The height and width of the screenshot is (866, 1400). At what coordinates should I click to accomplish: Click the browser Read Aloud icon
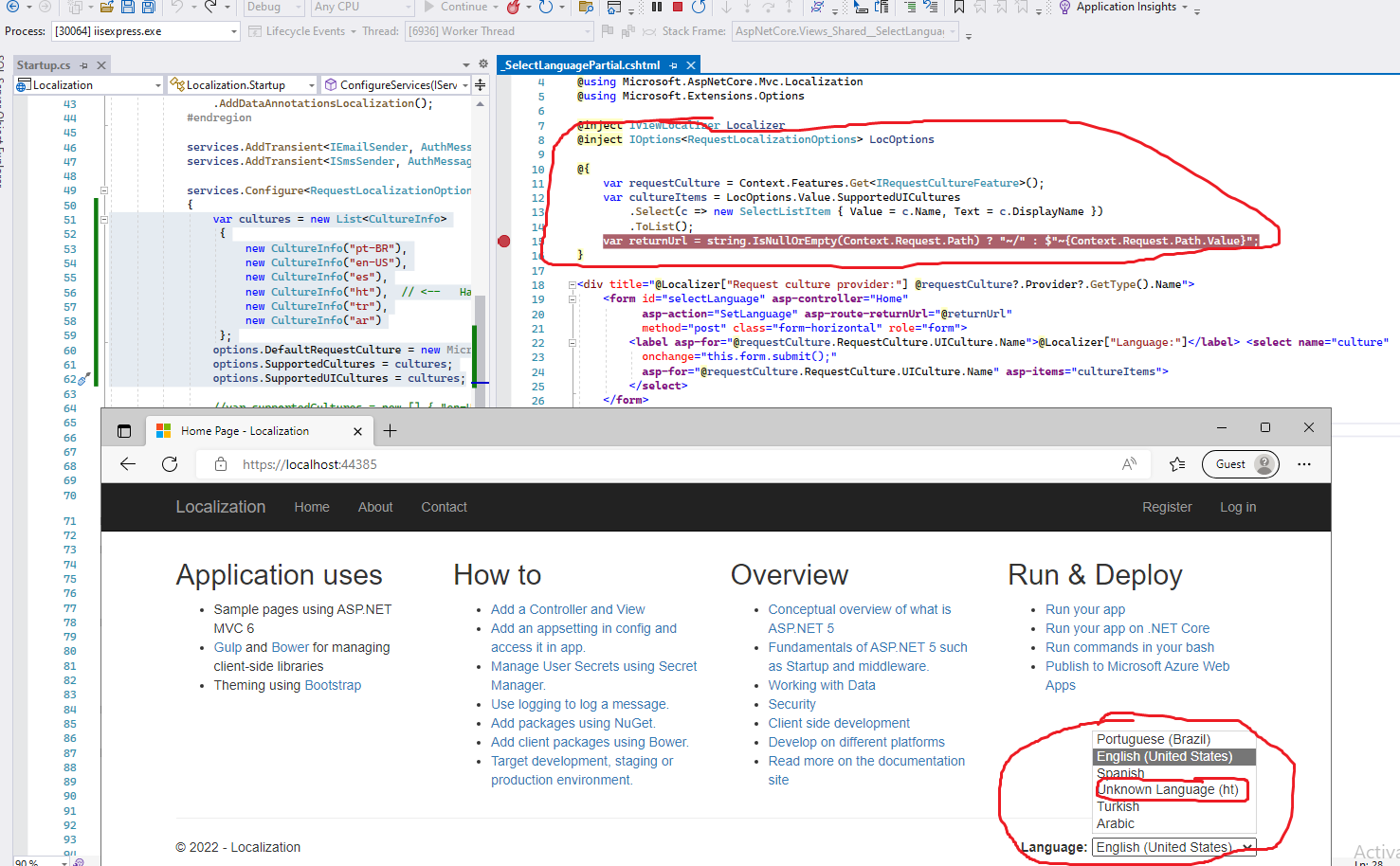click(1129, 464)
